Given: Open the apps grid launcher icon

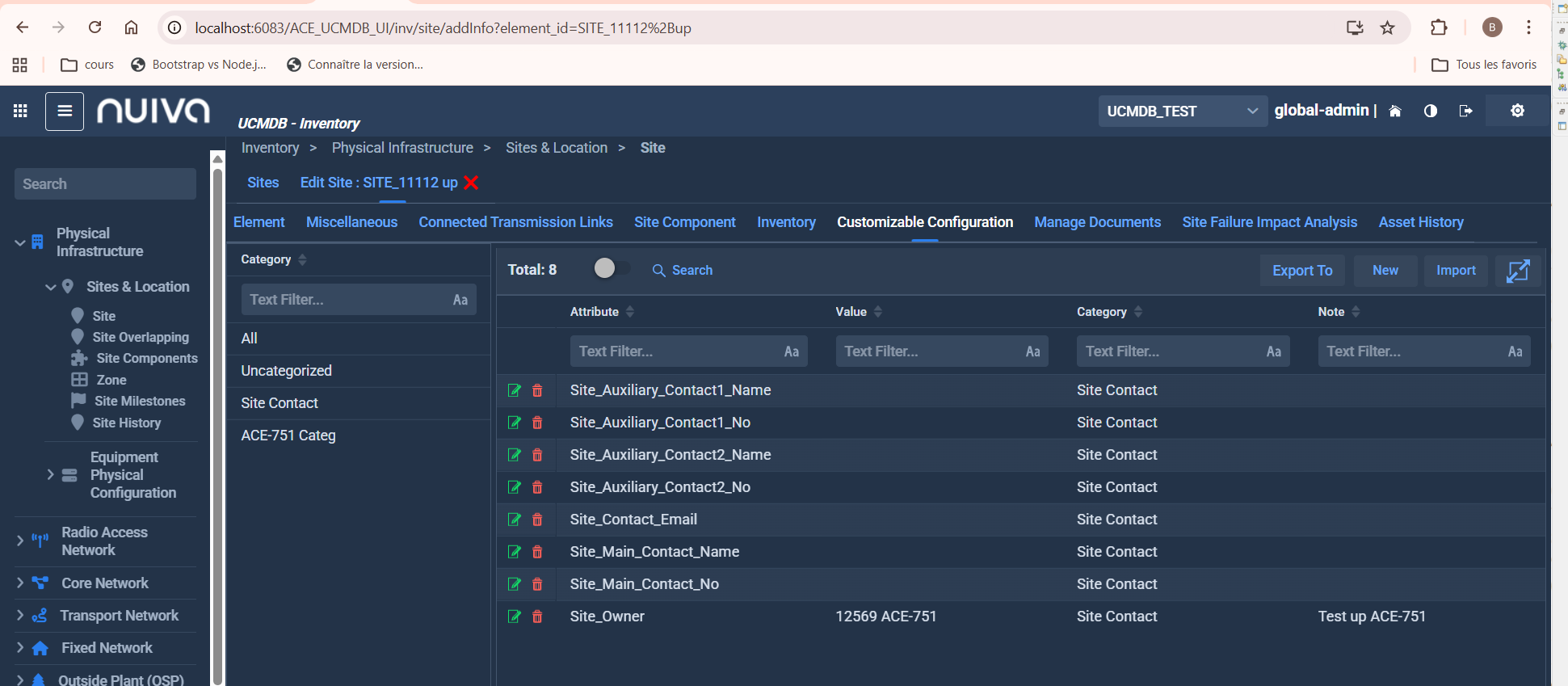Looking at the screenshot, I should 20,111.
